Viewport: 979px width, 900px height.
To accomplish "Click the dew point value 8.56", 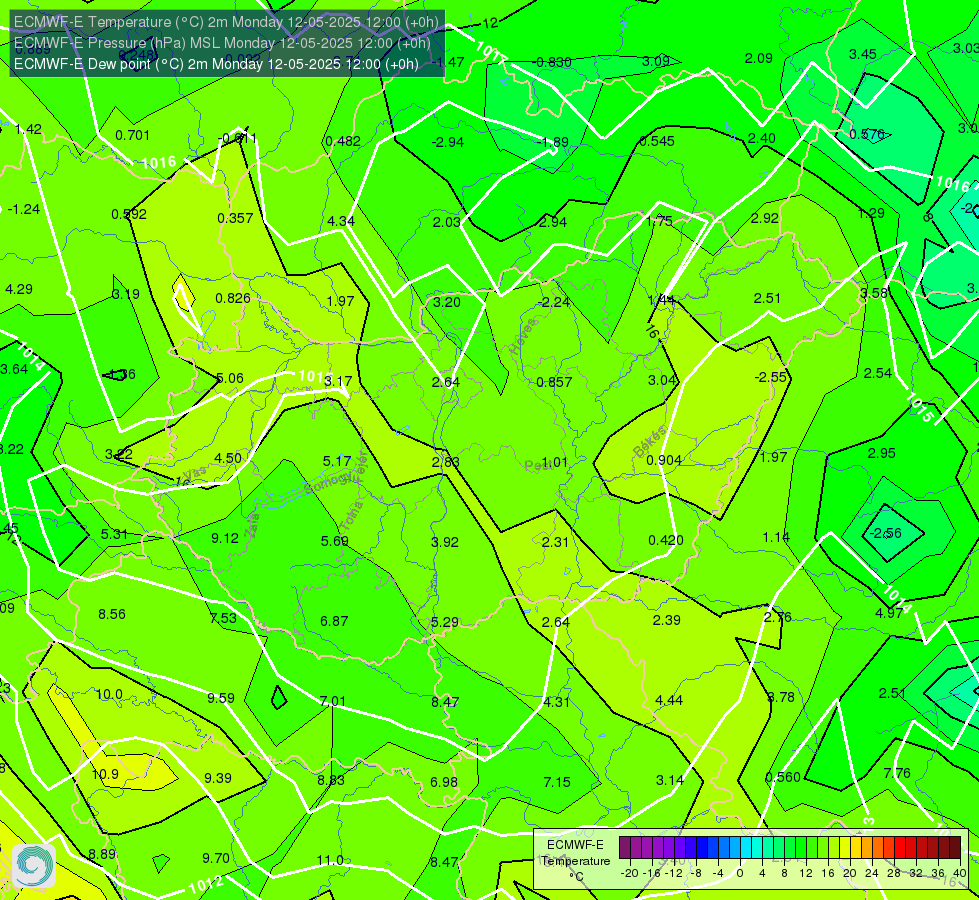I will pyautogui.click(x=112, y=614).
